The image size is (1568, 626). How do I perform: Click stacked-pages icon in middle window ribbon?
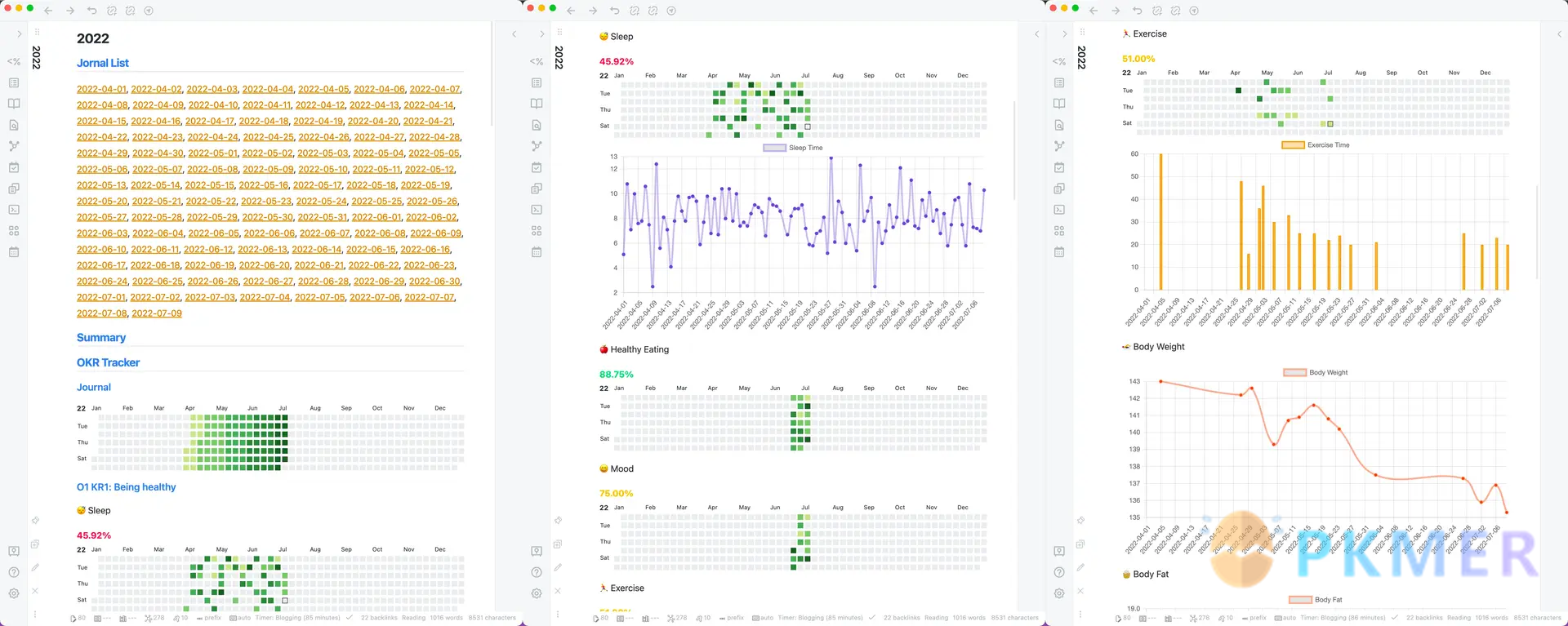(537, 189)
